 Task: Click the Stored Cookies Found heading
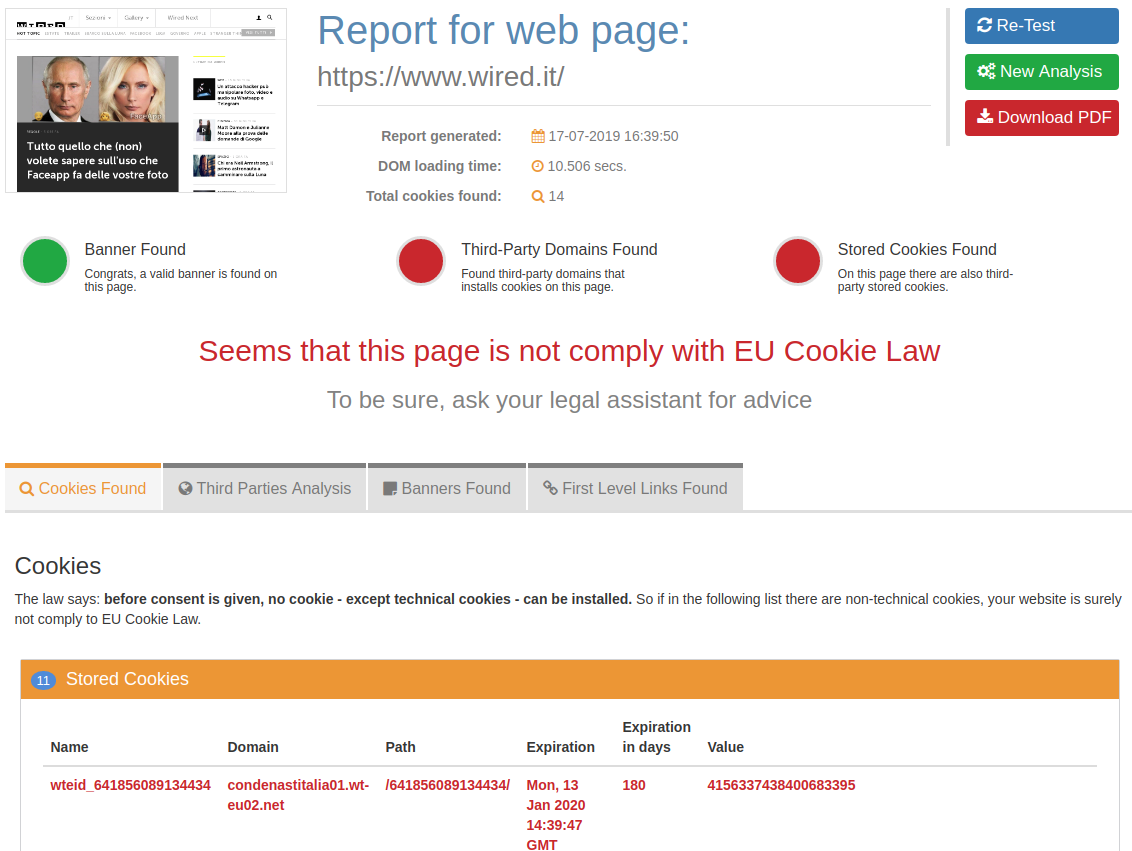click(x=917, y=250)
